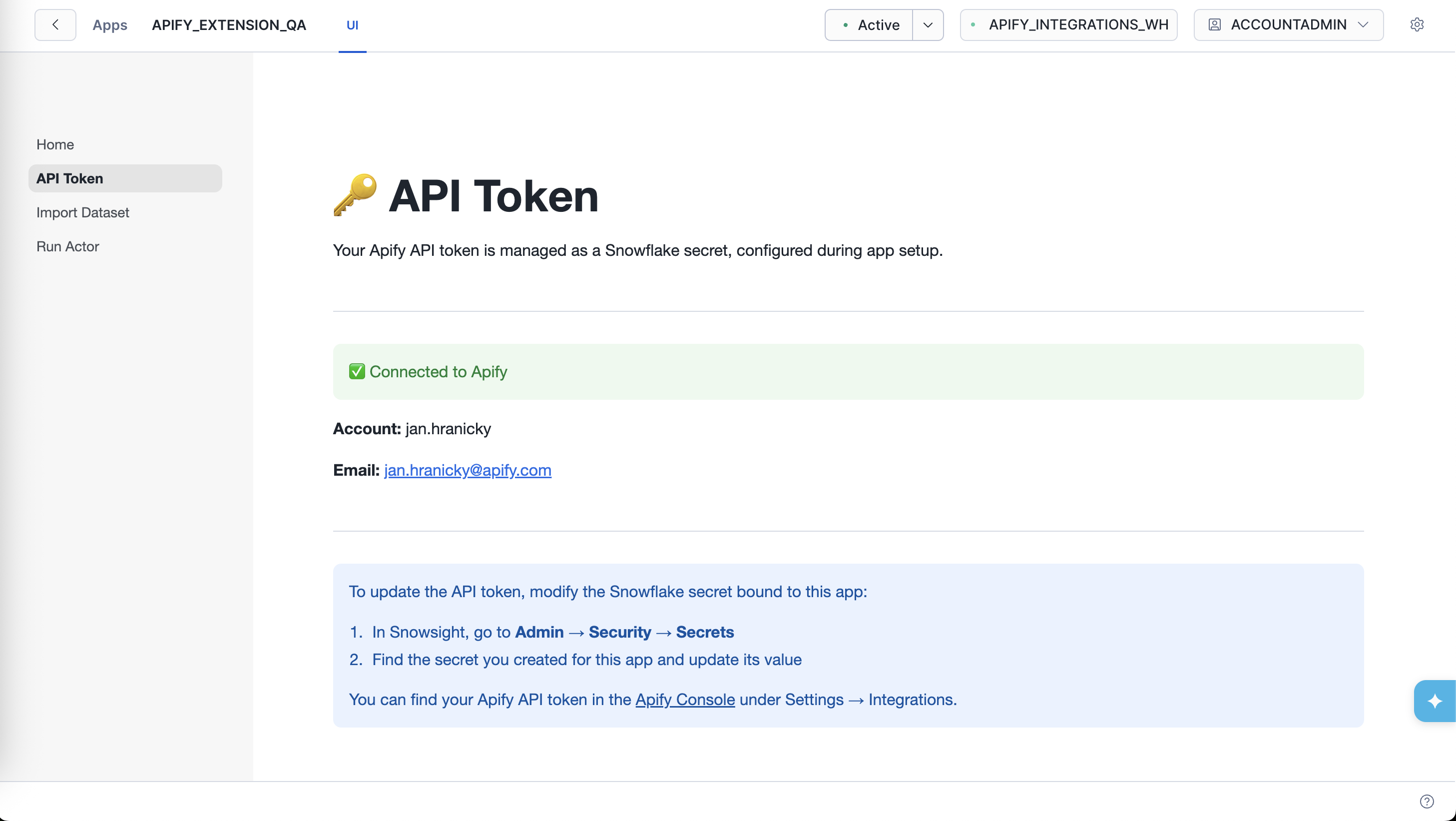
Task: Navigate back using the left chevron arrow
Action: pos(55,24)
